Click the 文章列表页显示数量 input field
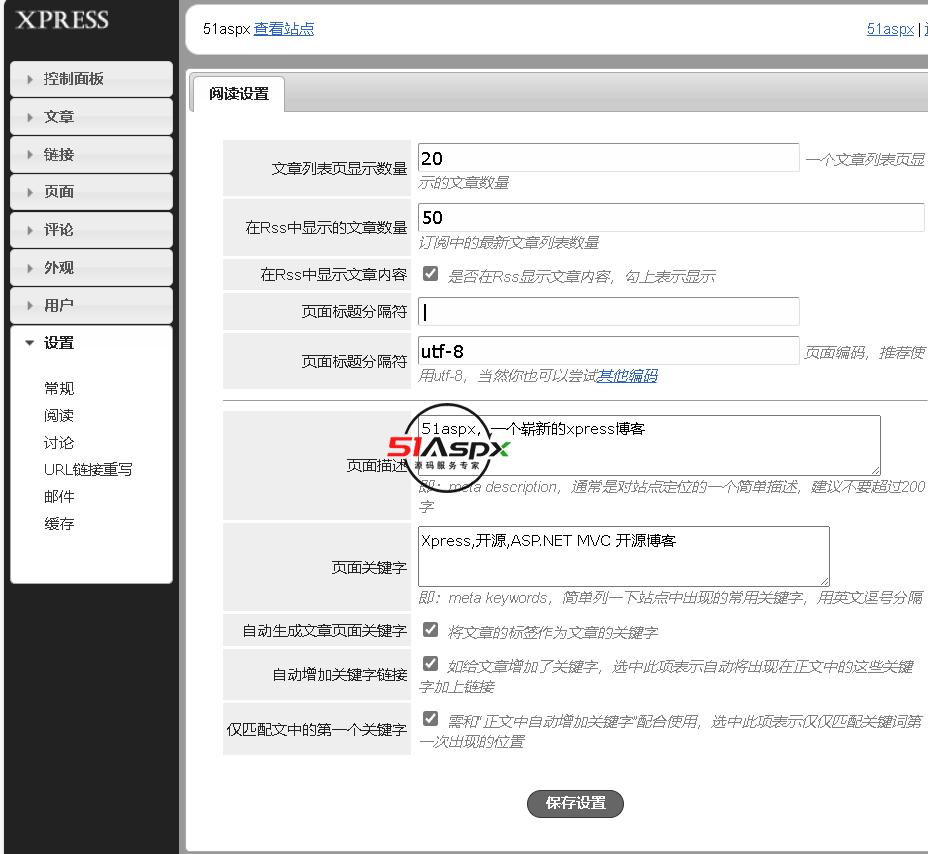 pos(608,158)
